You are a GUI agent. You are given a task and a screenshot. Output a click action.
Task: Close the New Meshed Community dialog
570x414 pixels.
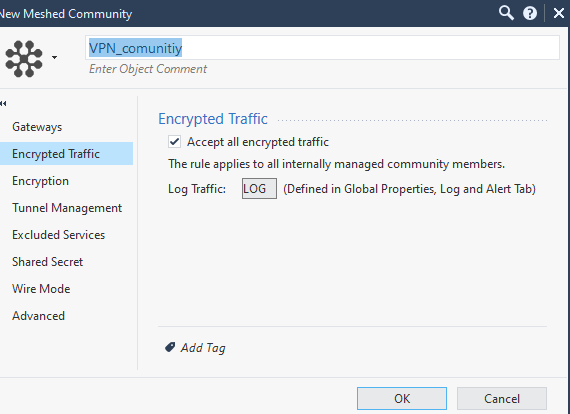pyautogui.click(x=558, y=13)
